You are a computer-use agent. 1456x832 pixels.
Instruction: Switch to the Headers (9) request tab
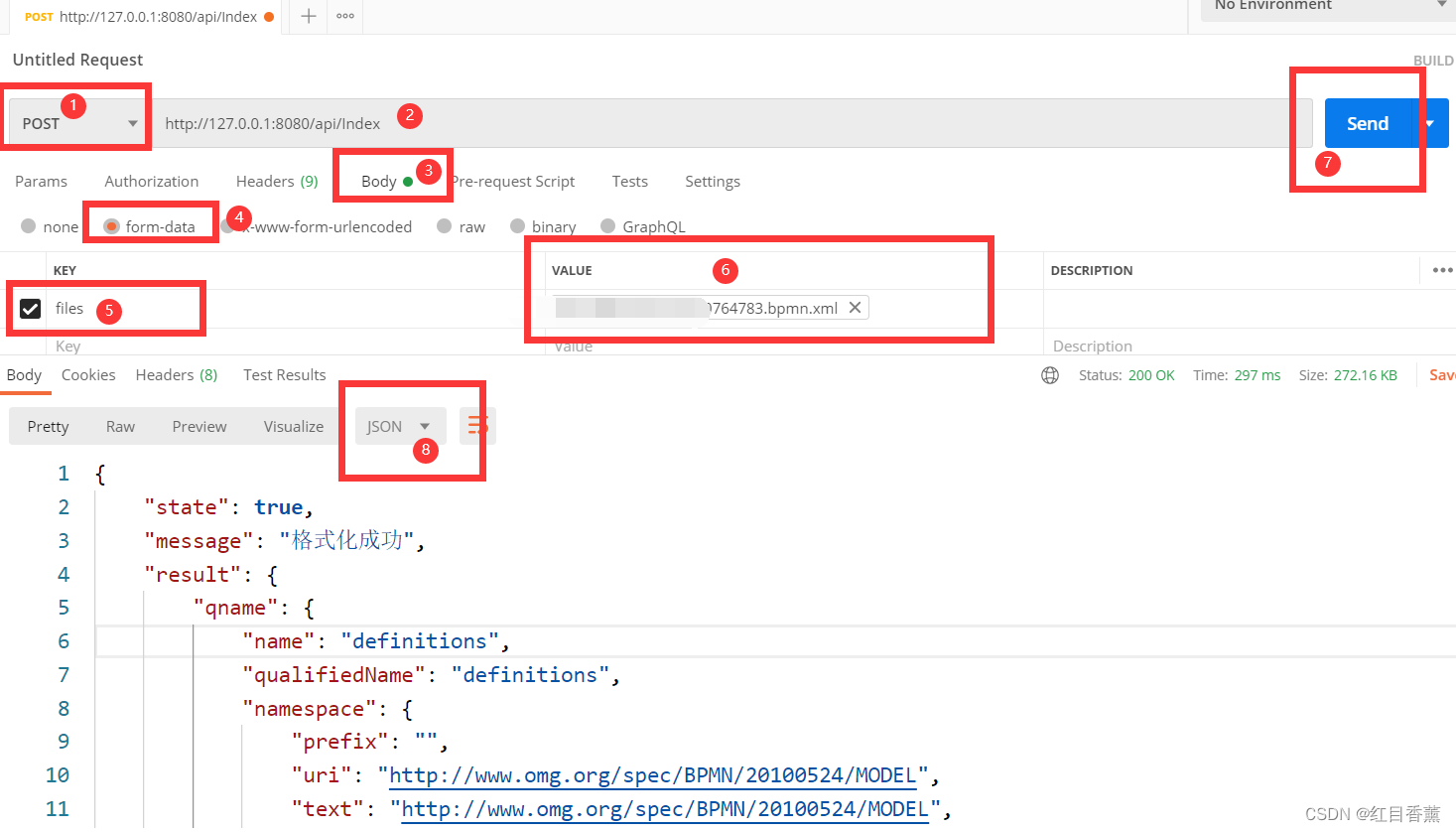(x=275, y=181)
